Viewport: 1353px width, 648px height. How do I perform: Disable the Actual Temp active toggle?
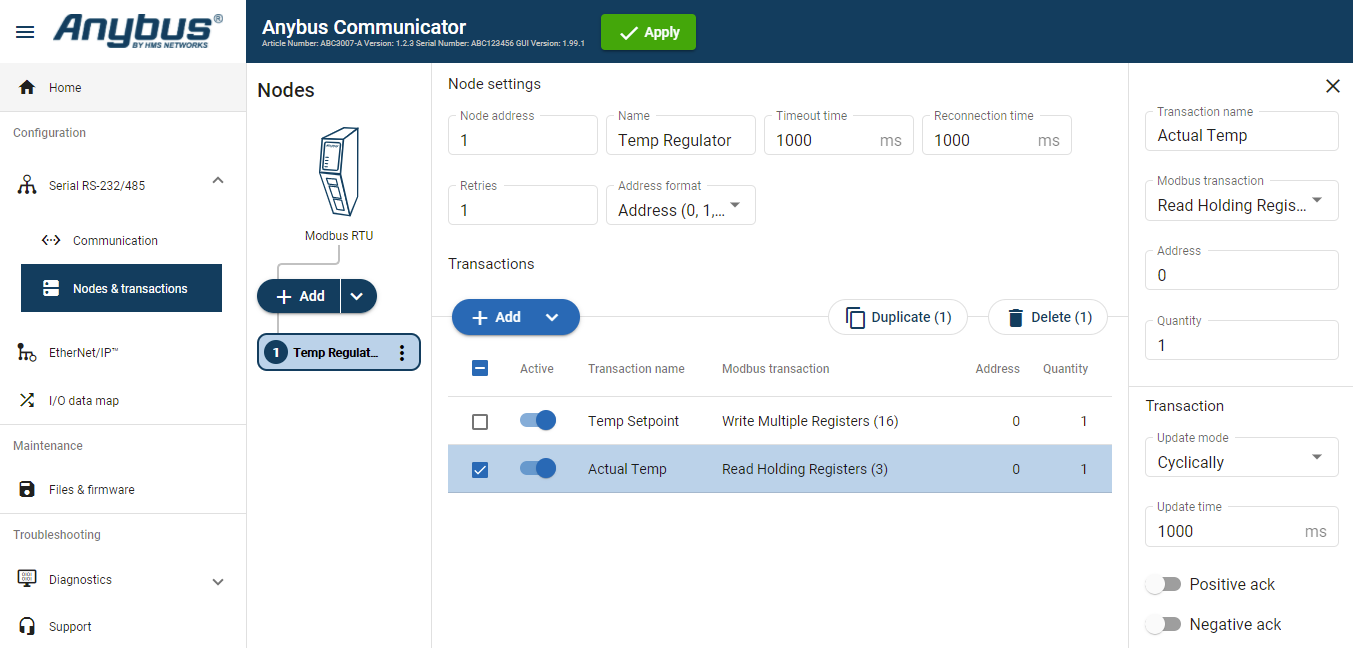[538, 468]
